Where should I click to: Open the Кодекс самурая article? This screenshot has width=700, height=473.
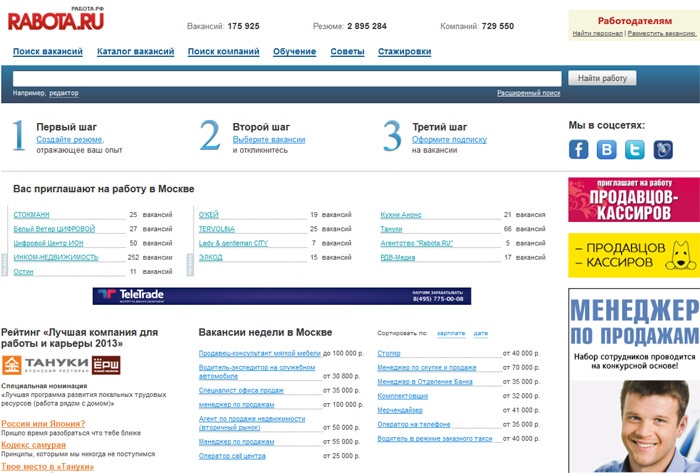[x=33, y=445]
